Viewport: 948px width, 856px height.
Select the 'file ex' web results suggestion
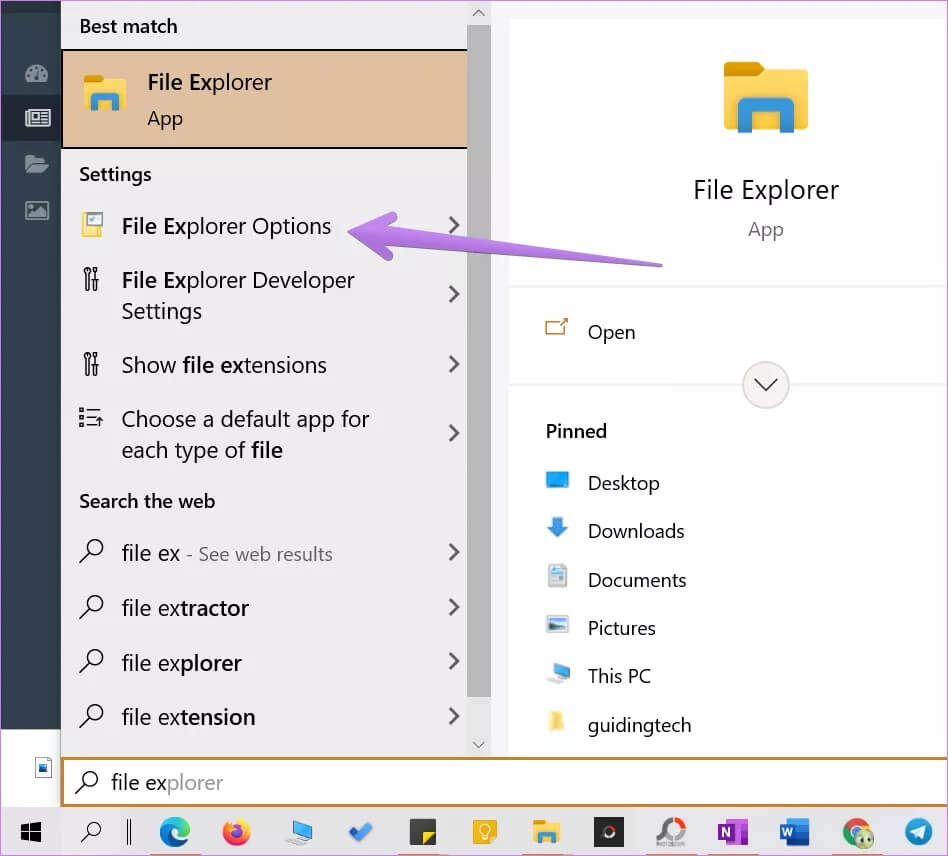pos(265,553)
